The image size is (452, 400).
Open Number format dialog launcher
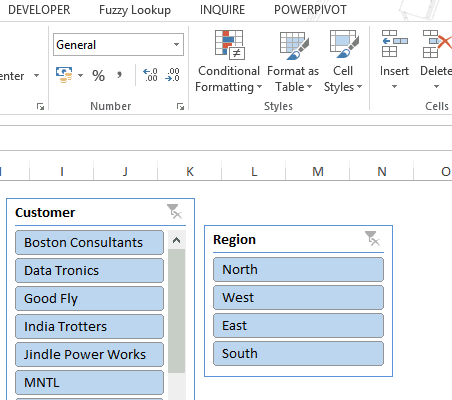click(x=180, y=106)
